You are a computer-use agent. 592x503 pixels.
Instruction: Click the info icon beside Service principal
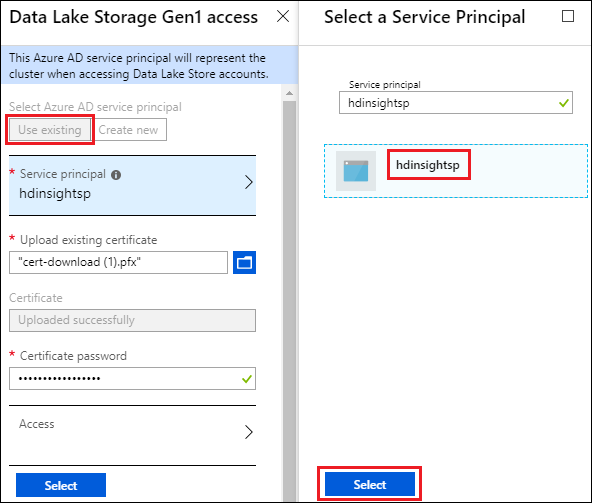click(x=116, y=175)
